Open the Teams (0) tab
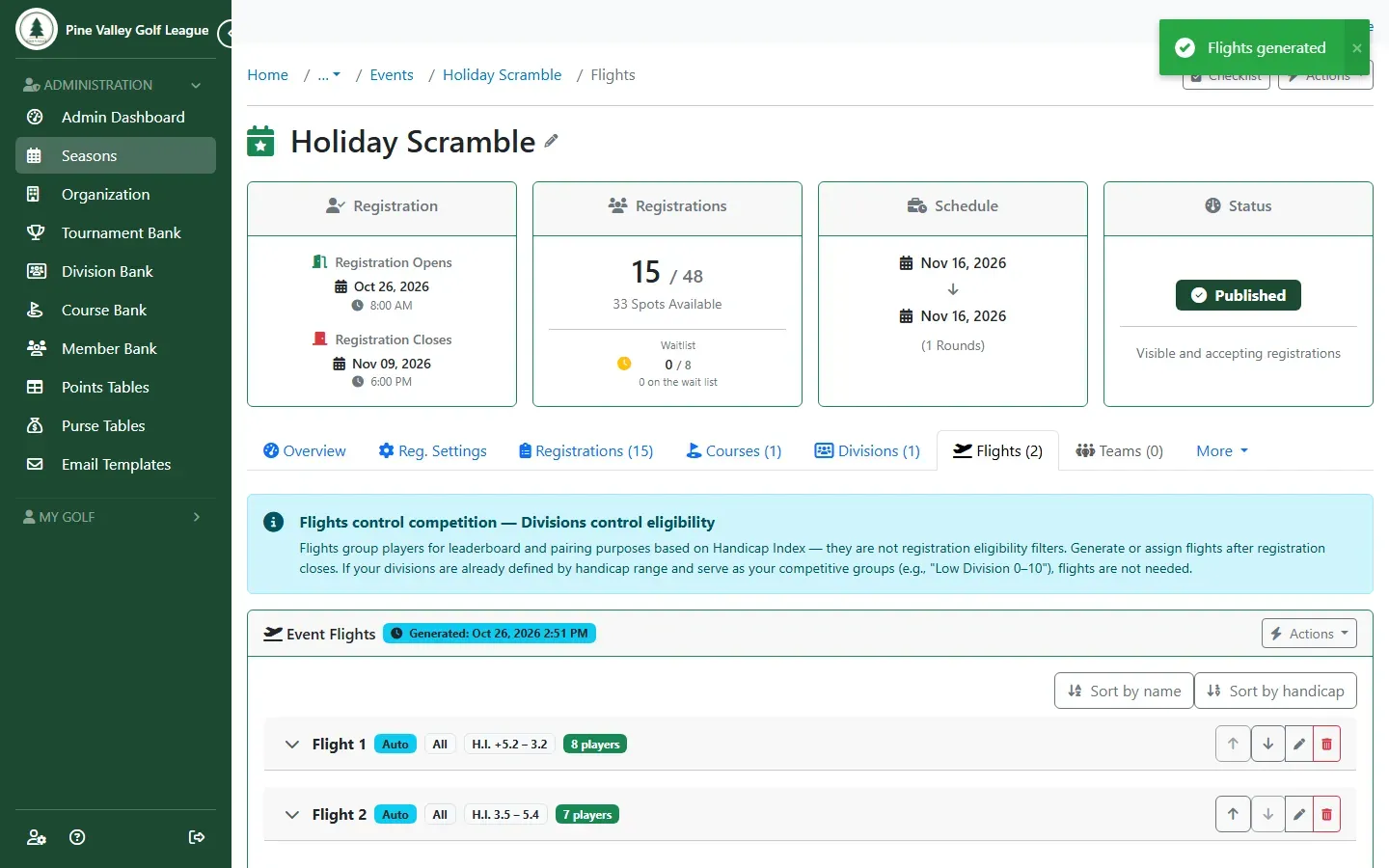The height and width of the screenshot is (868, 1389). click(x=1120, y=450)
